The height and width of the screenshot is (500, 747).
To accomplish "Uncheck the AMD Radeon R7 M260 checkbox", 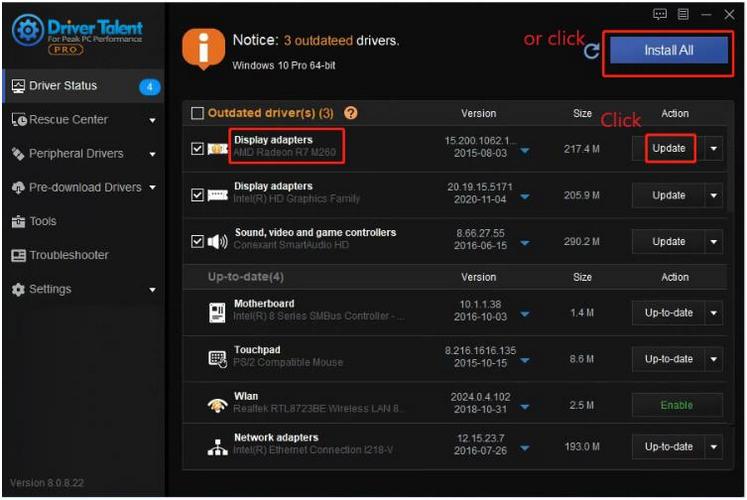I will pyautogui.click(x=197, y=149).
